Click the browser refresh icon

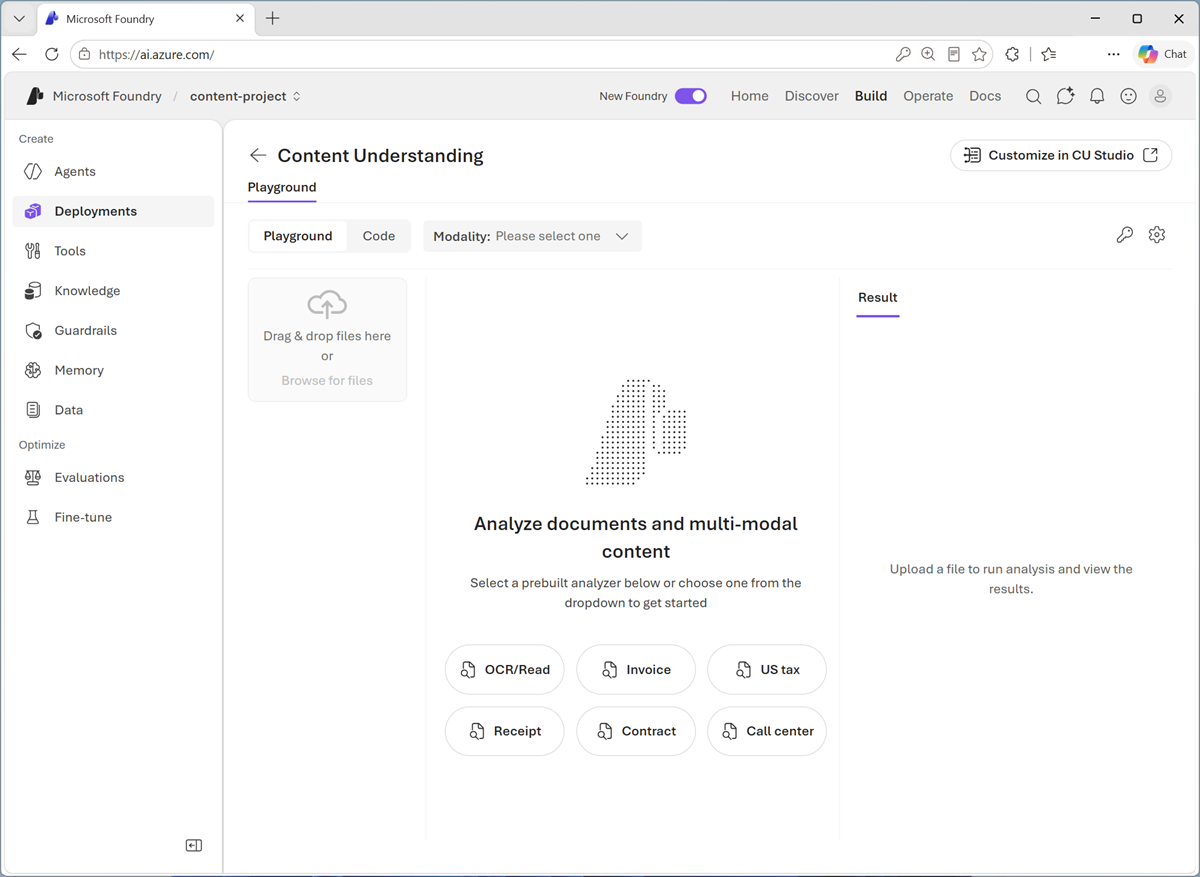(x=52, y=55)
